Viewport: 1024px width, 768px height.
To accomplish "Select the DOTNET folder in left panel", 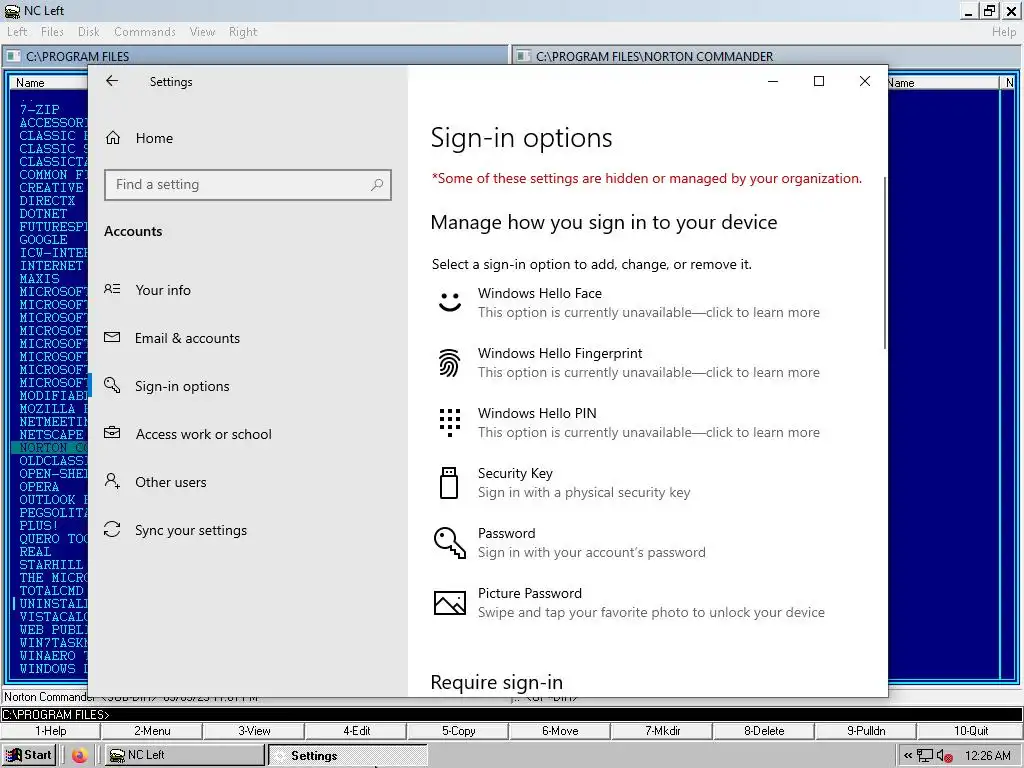I will pos(43,214).
